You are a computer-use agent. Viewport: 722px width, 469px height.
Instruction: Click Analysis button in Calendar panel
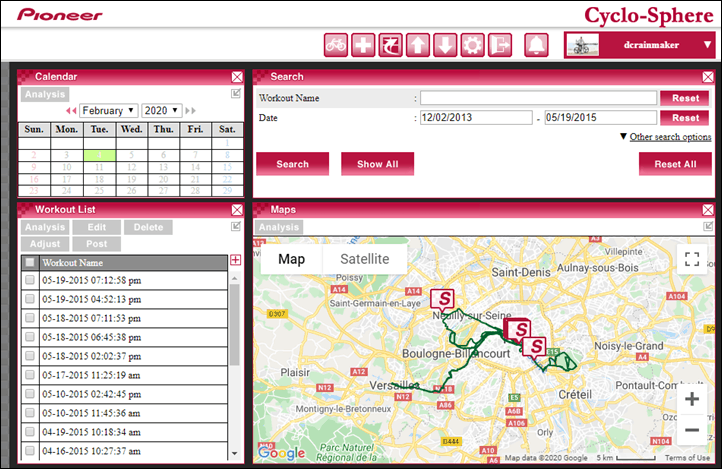[x=45, y=94]
